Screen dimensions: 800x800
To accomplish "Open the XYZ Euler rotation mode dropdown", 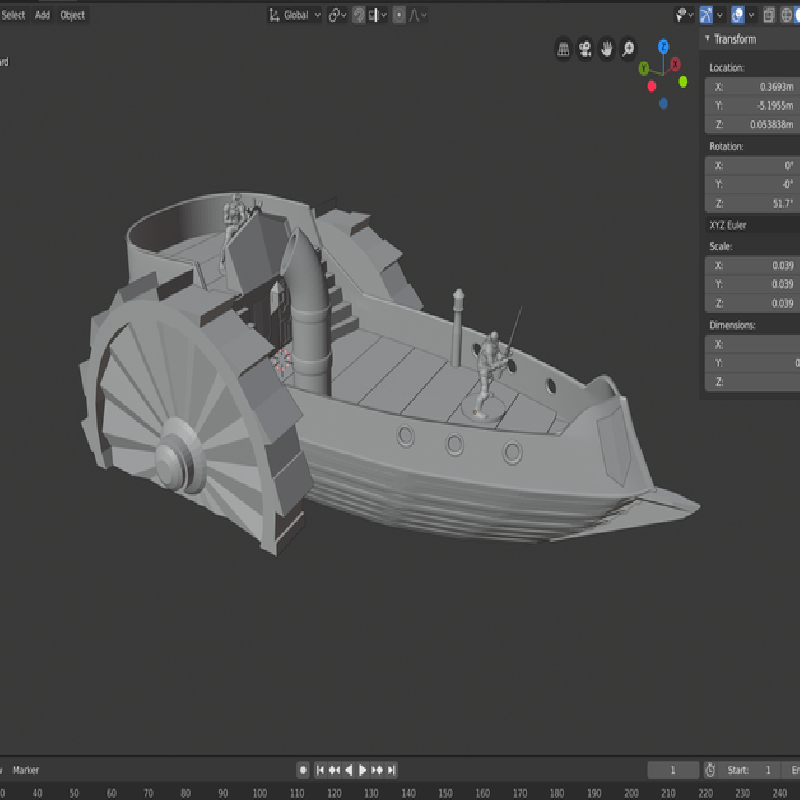I will click(752, 225).
